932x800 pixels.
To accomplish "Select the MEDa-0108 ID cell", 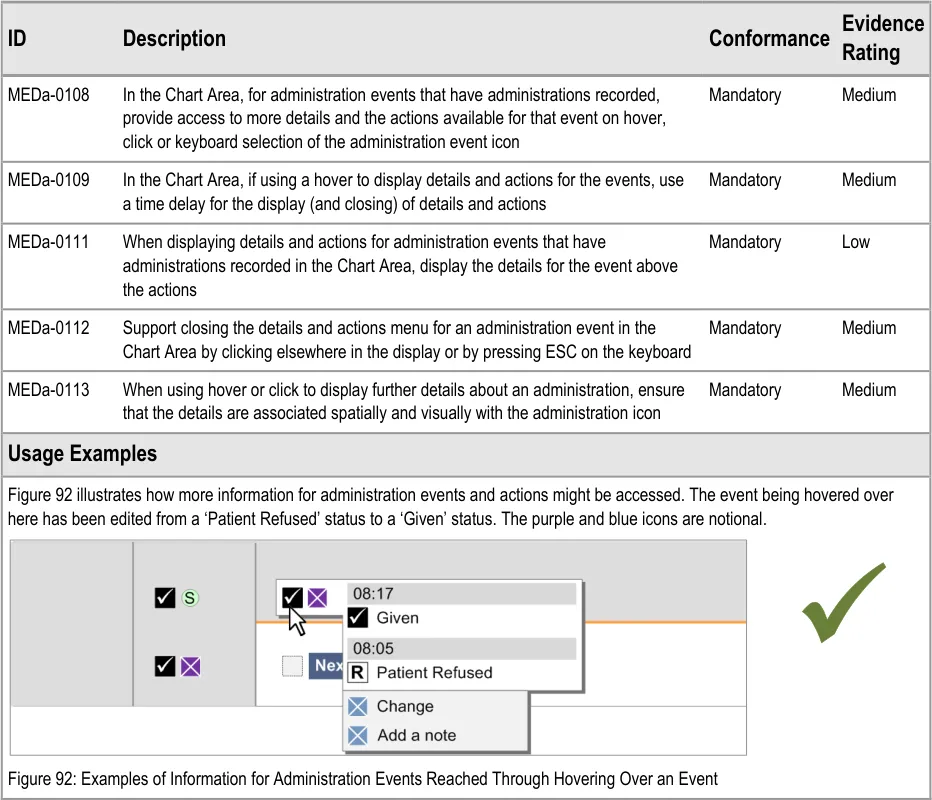I will [x=48, y=95].
